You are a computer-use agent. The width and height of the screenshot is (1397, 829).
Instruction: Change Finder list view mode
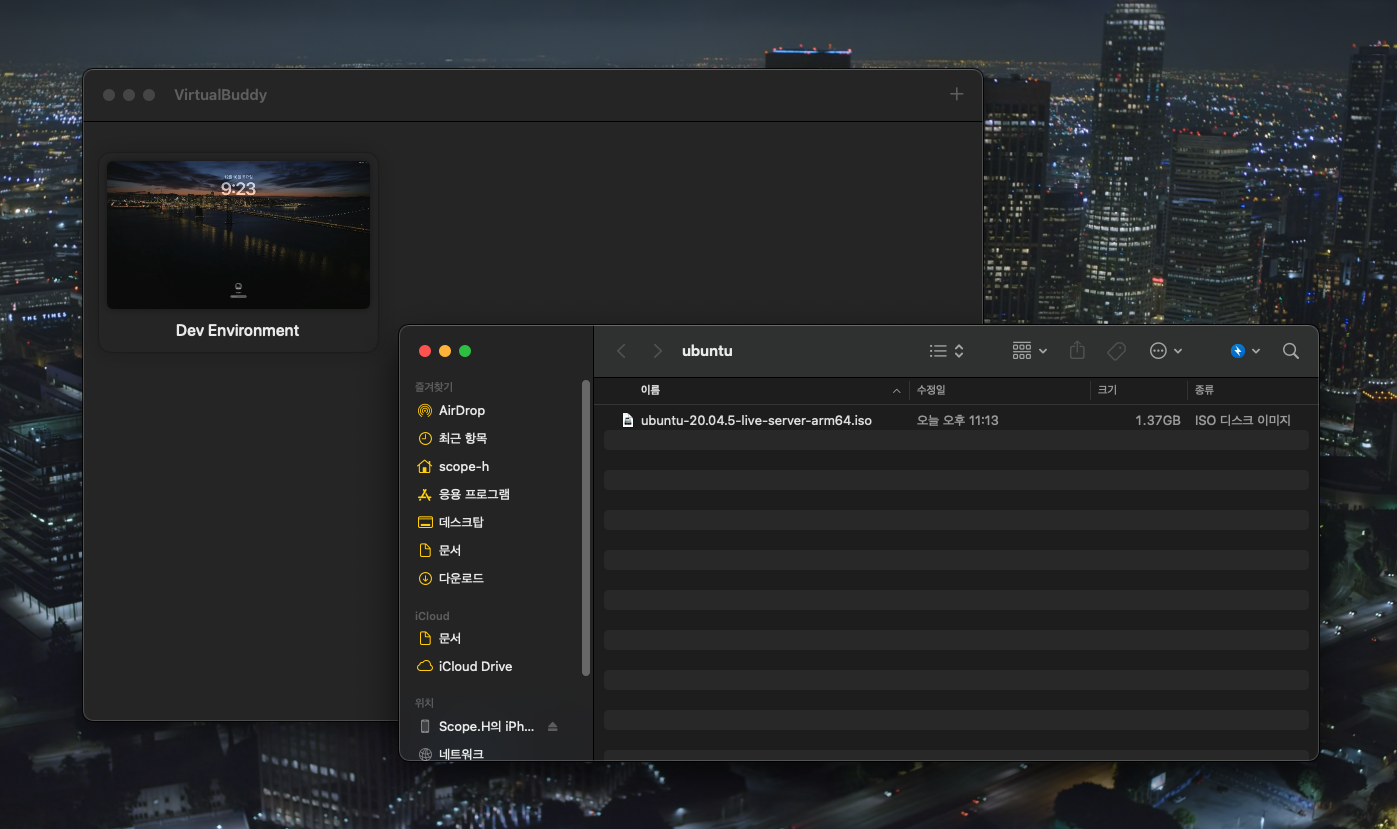coord(946,351)
